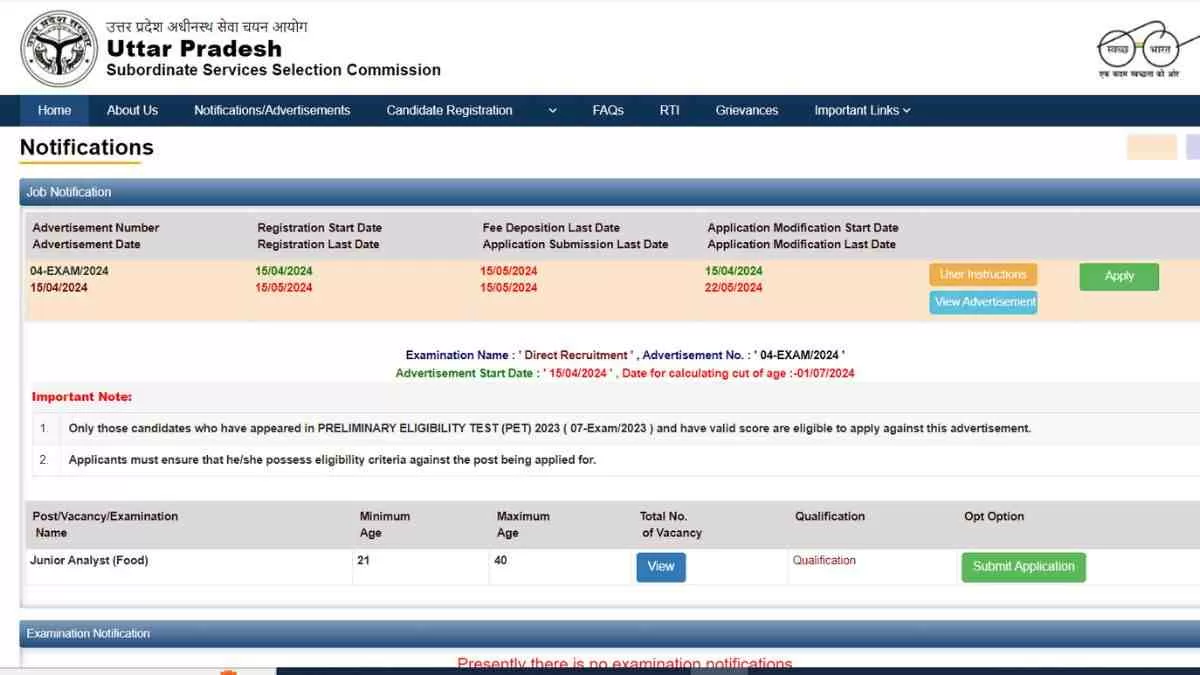Open the FAQs page
1200x675 pixels.
607,110
